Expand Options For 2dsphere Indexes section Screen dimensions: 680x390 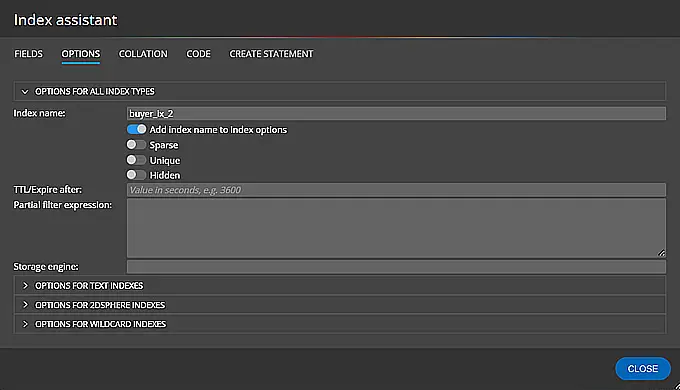click(x=340, y=305)
